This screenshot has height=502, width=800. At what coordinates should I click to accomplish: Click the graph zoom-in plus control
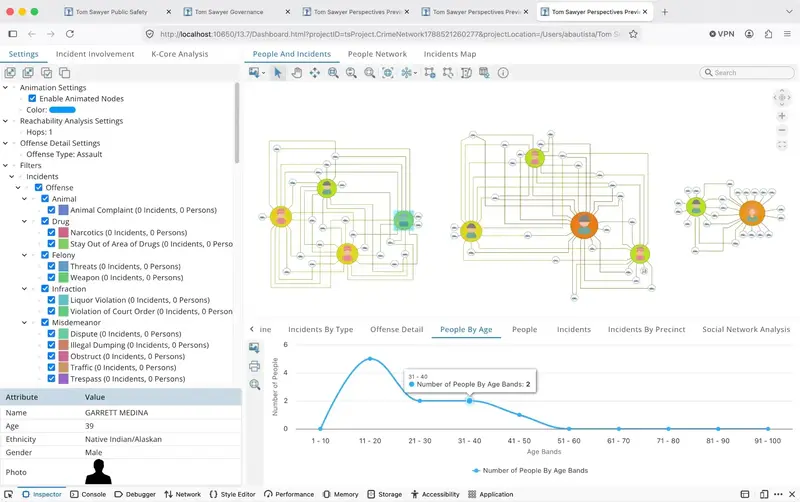pyautogui.click(x=782, y=116)
